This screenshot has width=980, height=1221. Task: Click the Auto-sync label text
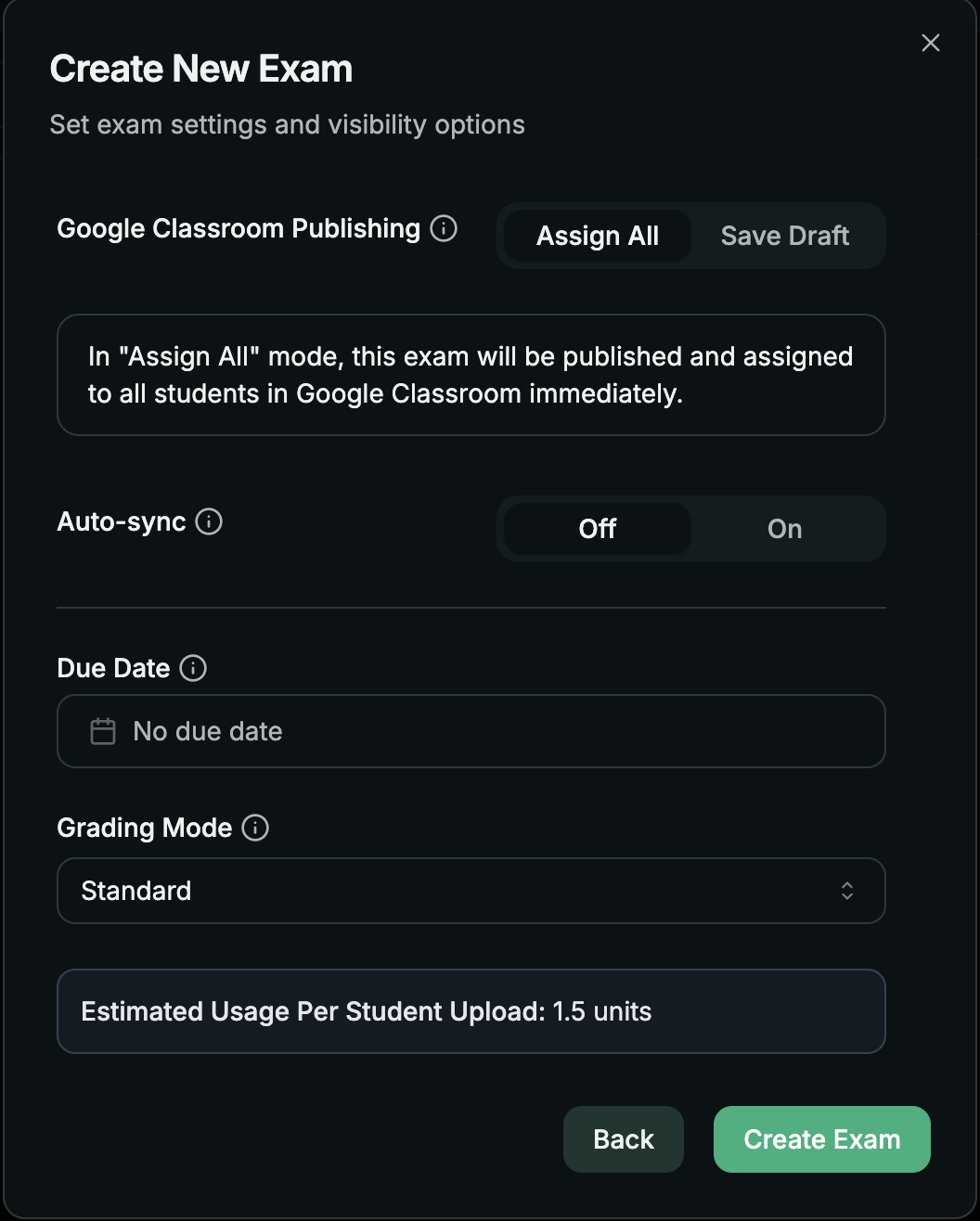coord(122,521)
